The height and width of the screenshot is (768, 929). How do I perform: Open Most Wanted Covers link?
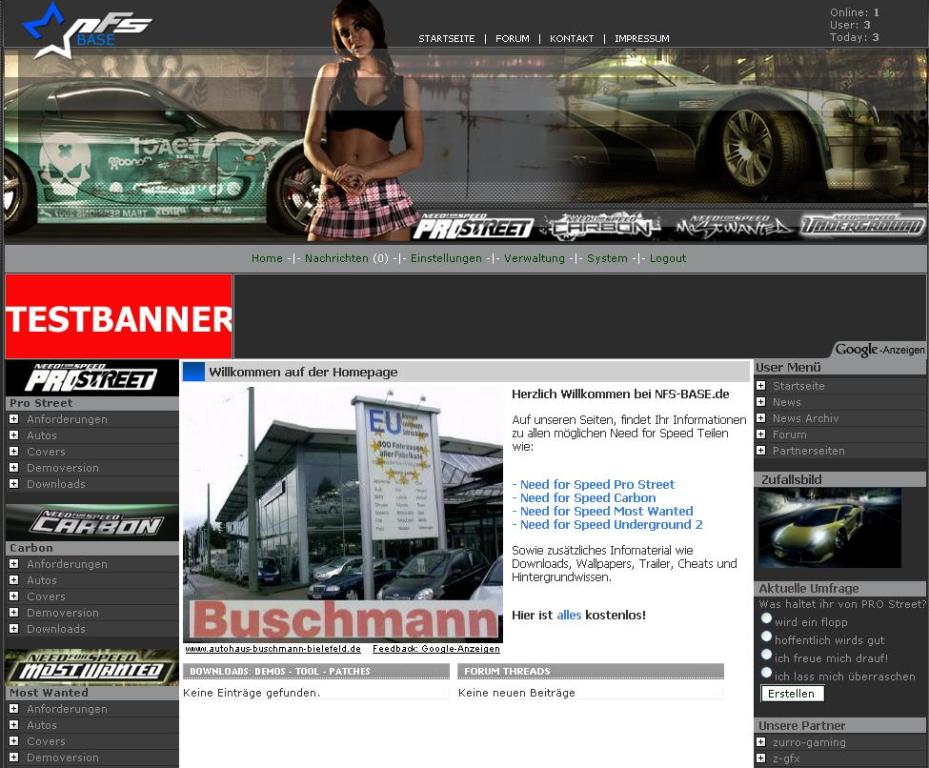point(46,741)
